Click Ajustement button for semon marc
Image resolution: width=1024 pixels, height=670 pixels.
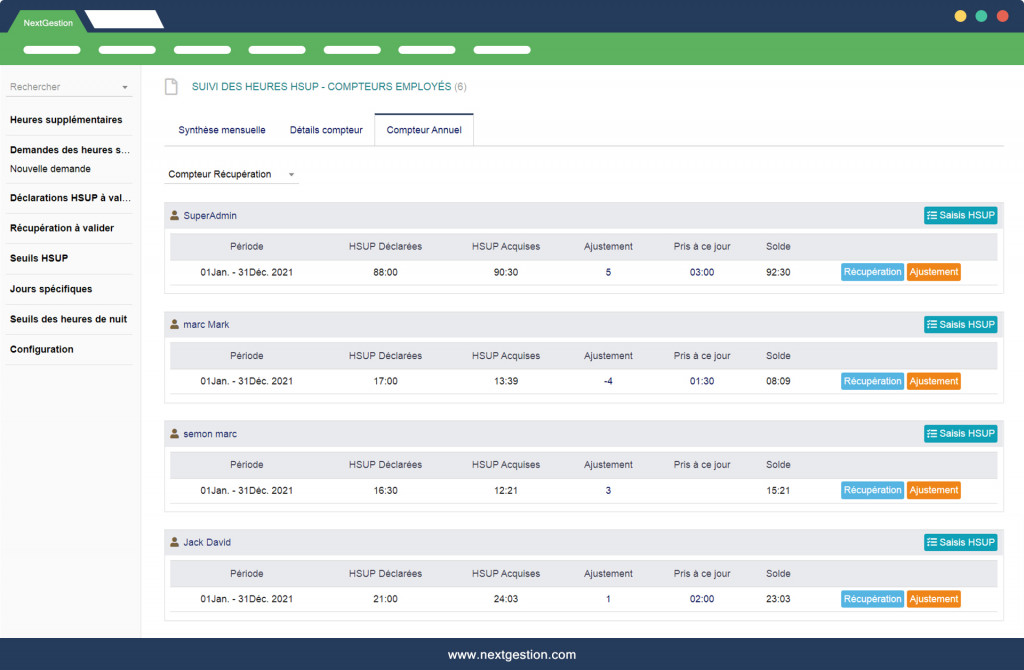[933, 490]
